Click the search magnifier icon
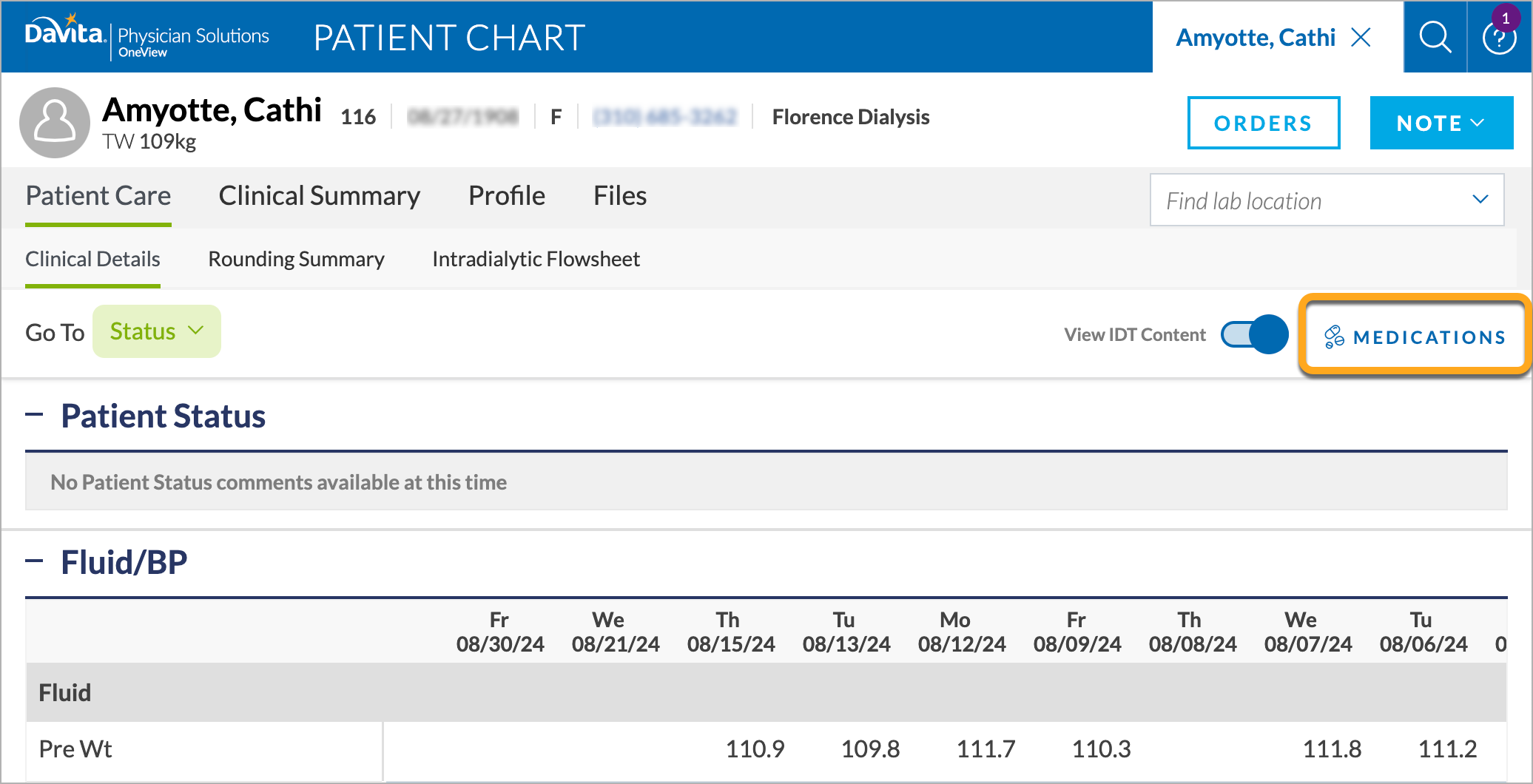 click(x=1435, y=37)
